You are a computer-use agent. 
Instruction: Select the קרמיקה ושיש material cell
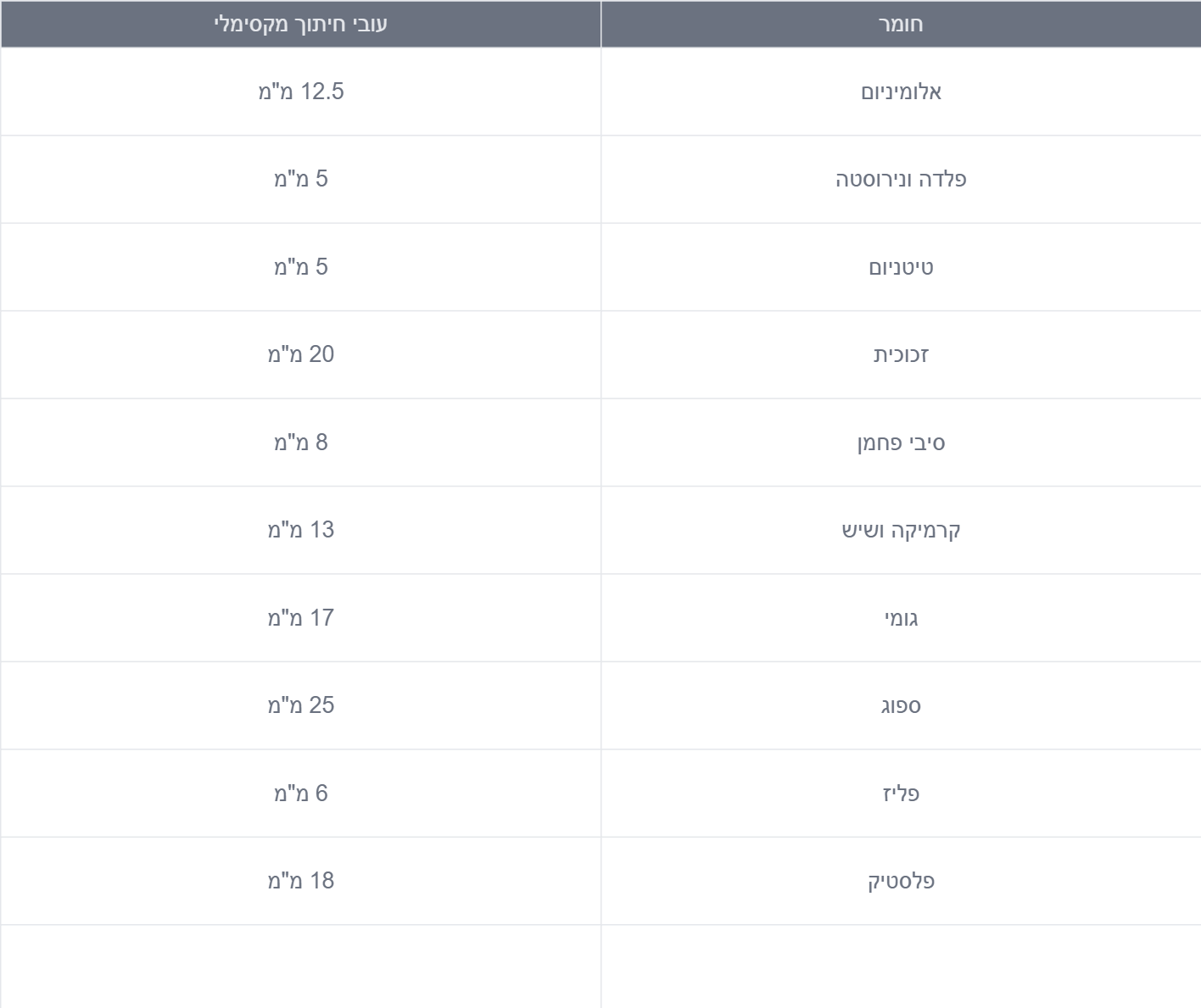click(901, 530)
